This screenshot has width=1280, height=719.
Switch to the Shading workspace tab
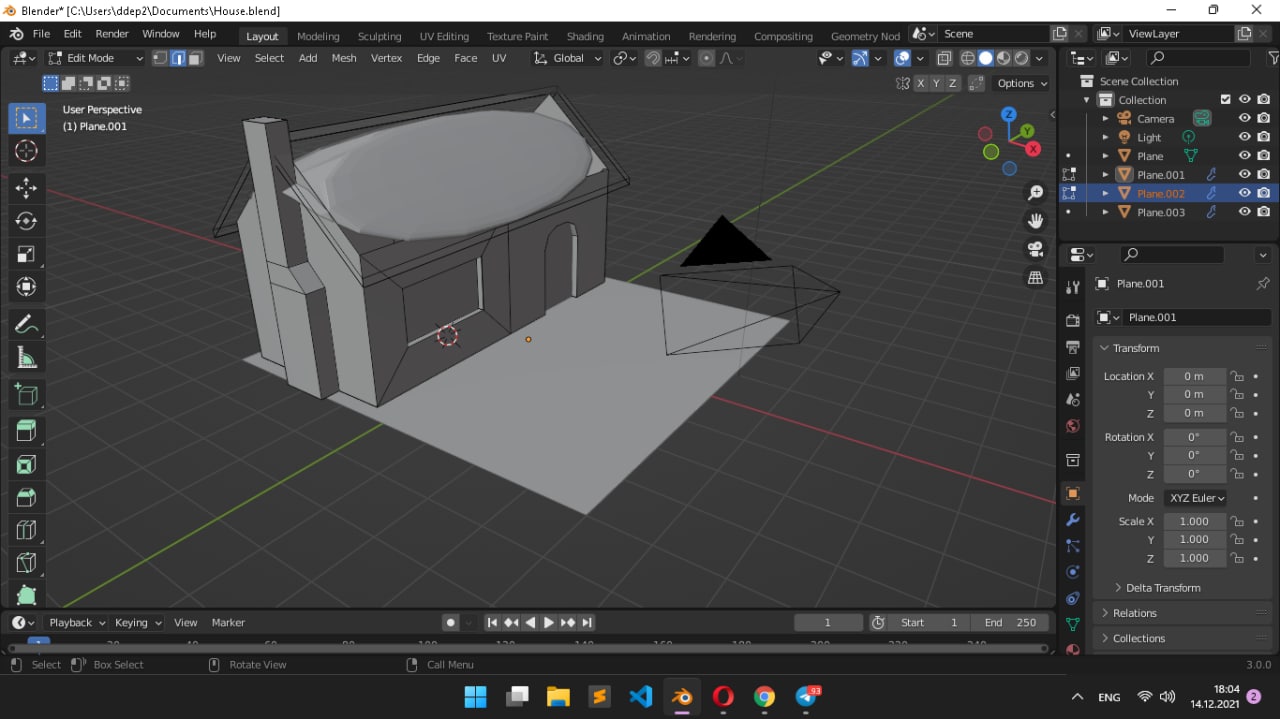pyautogui.click(x=585, y=36)
